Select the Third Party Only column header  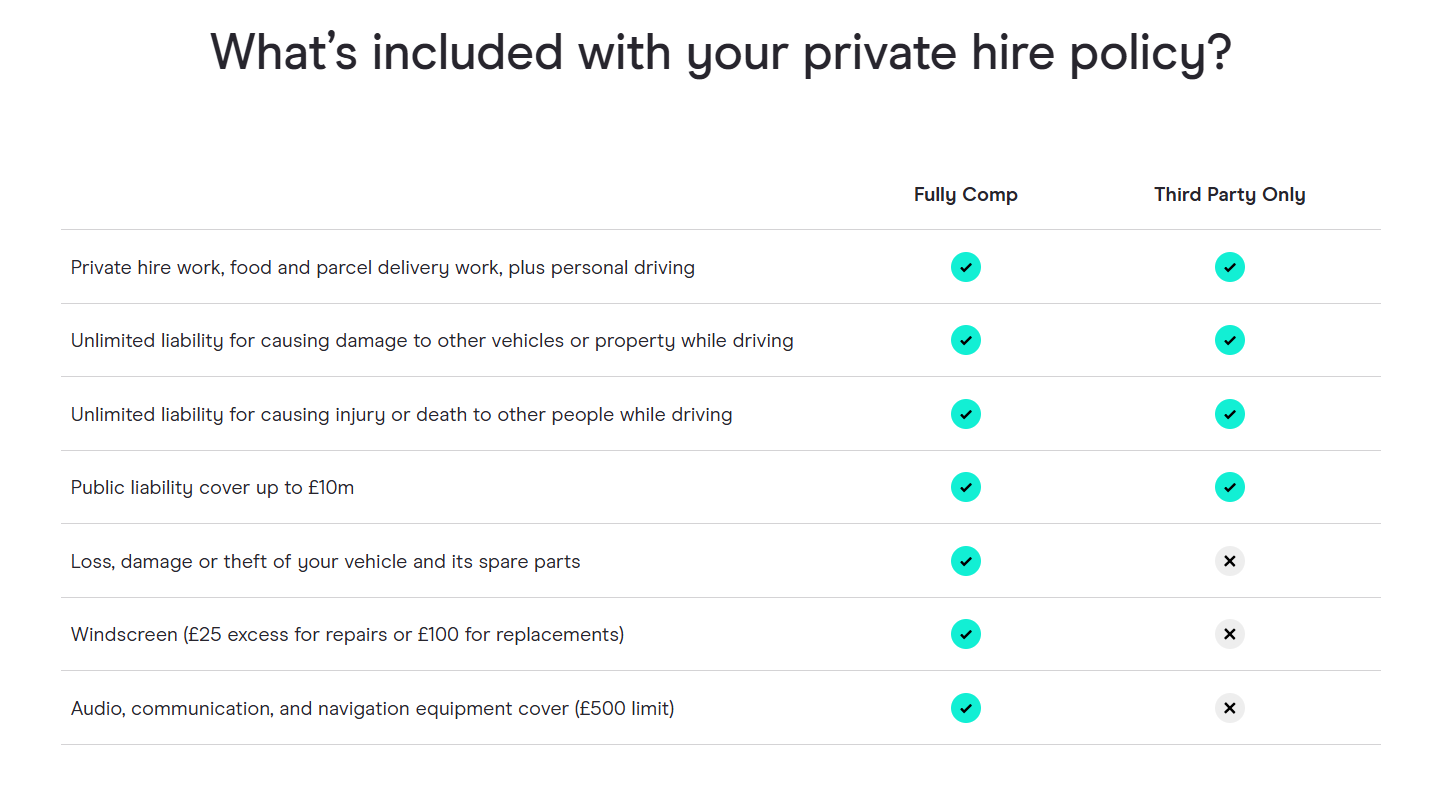point(1230,195)
